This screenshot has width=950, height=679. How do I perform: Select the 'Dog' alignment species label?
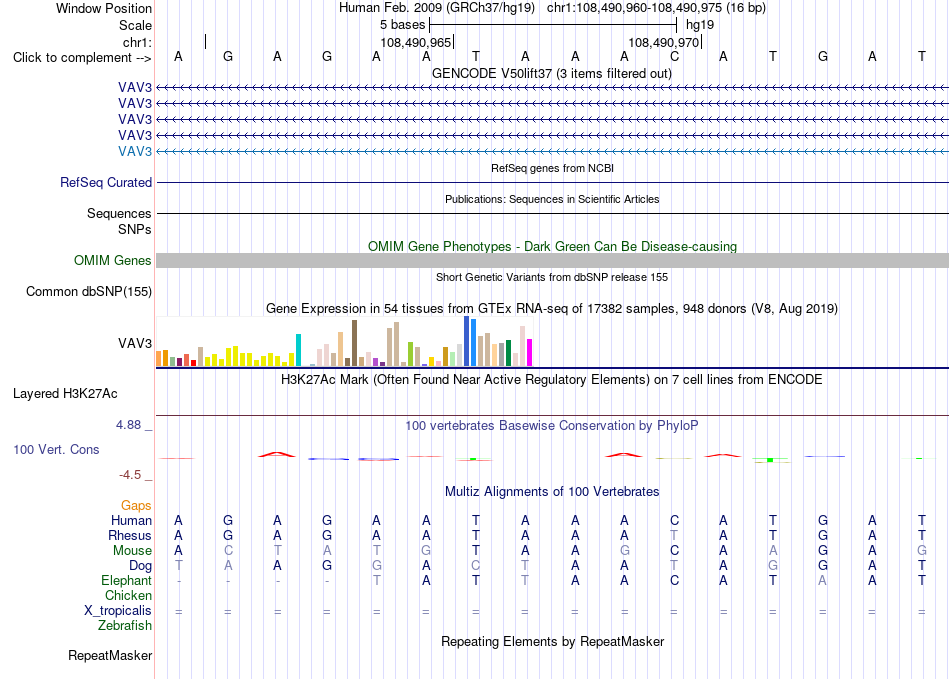tap(140, 566)
